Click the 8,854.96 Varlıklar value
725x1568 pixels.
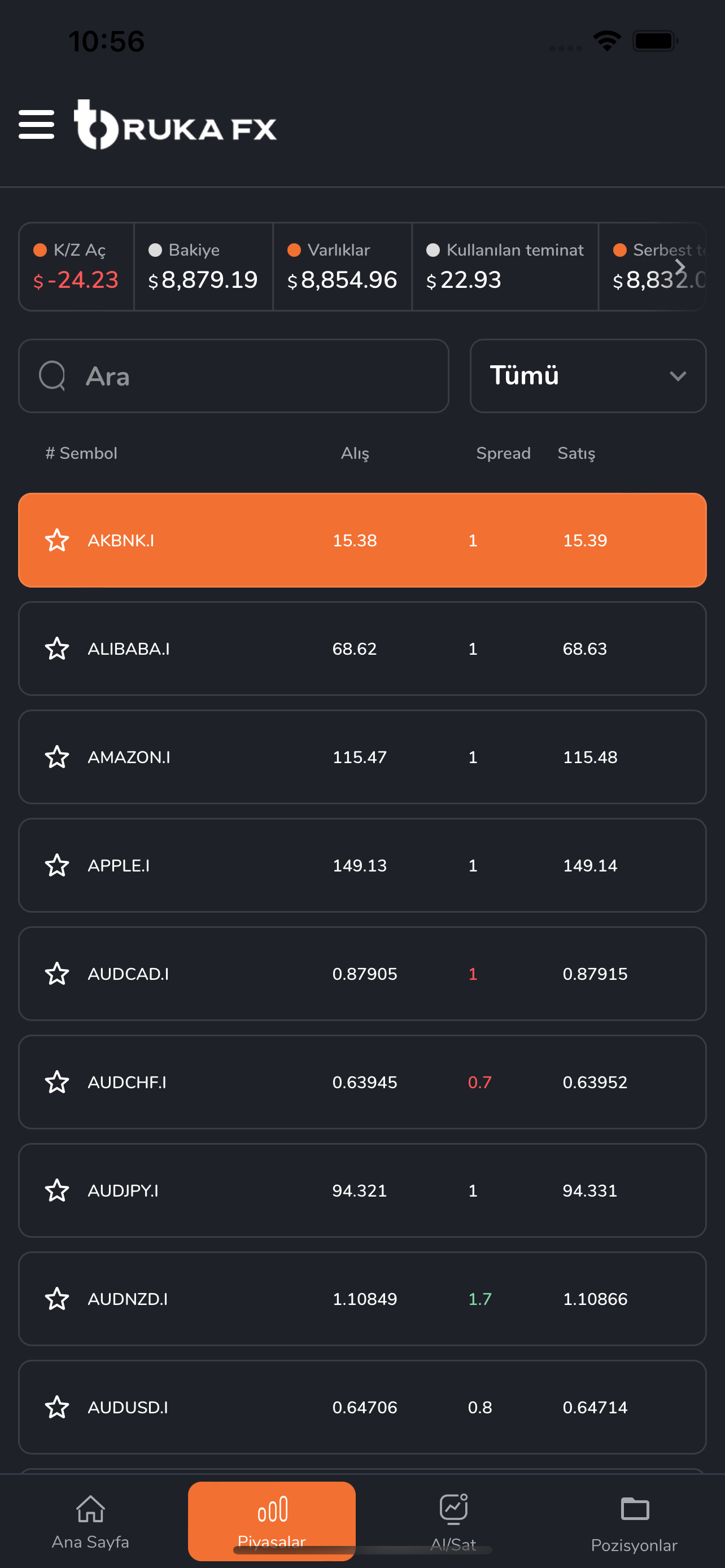tap(342, 280)
